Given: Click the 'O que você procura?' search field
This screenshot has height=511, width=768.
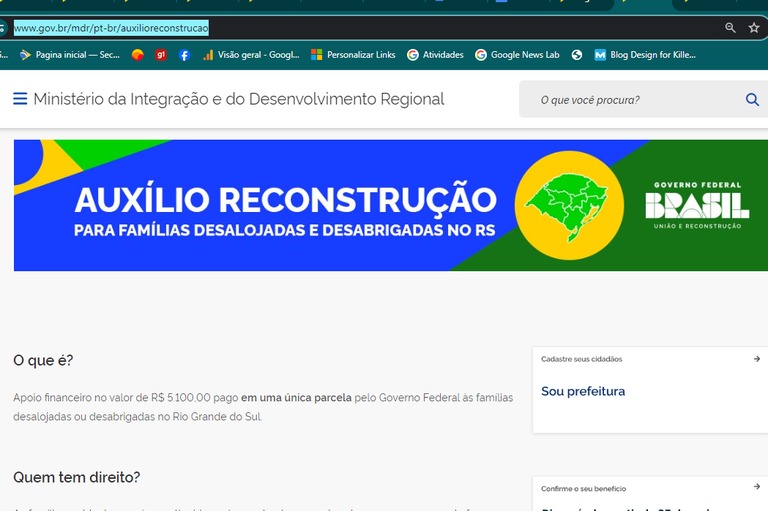Looking at the screenshot, I should (x=630, y=100).
